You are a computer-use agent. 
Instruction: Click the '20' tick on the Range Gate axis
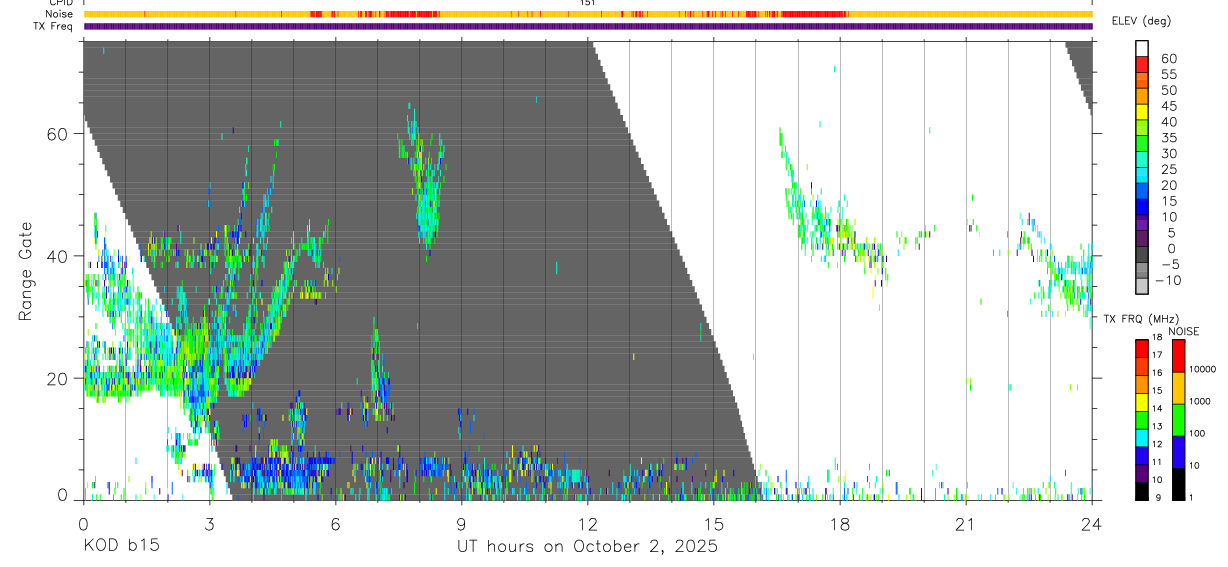(56, 378)
